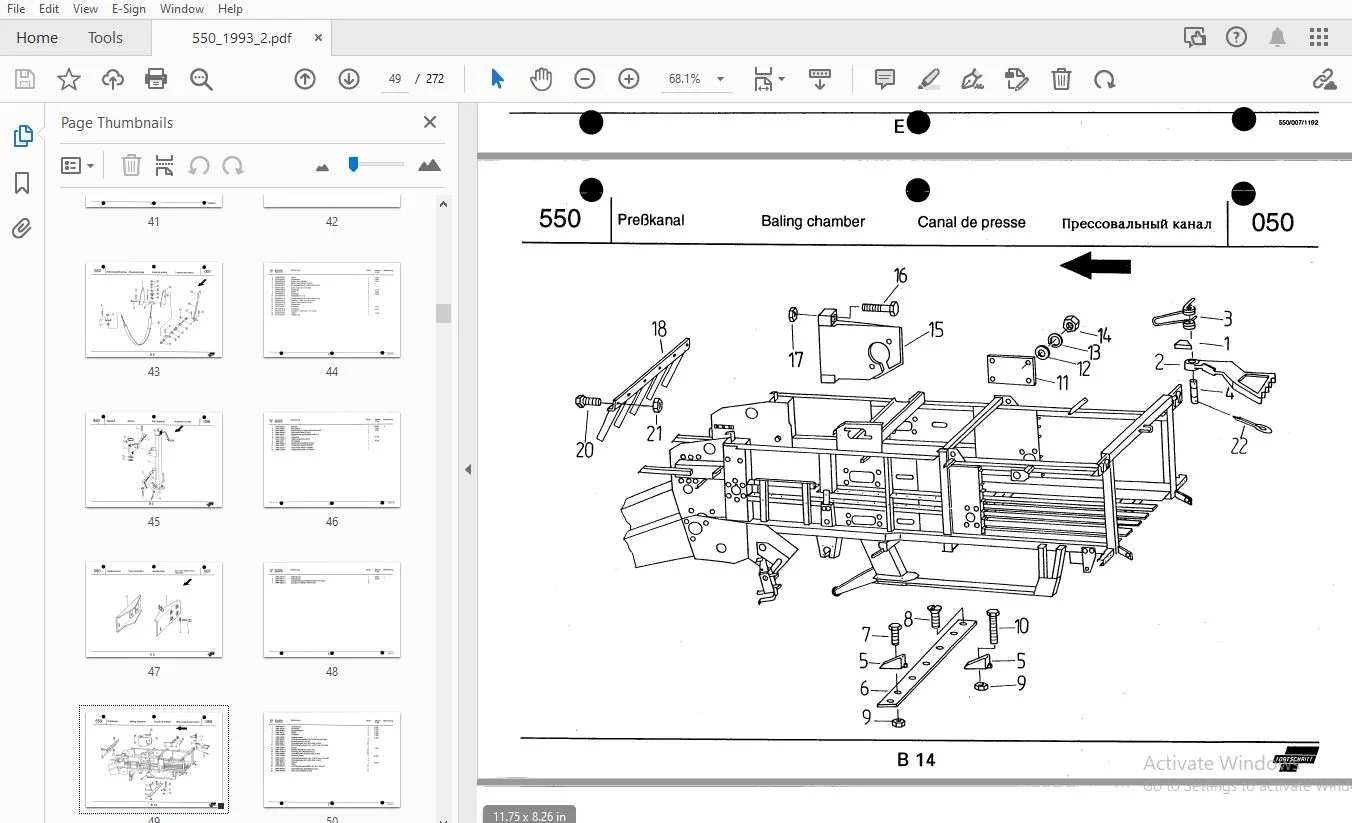Select page 47 thumbnail
1352x823 pixels.
154,610
